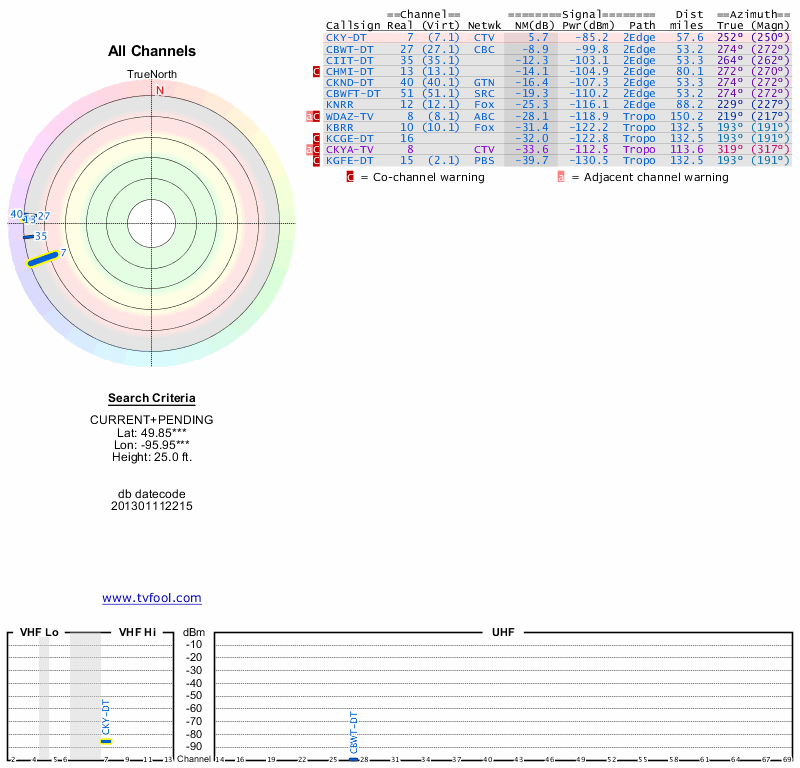Screen dimensions: 800x768
Task: Click the CKND-DT callsign entry
Action: point(350,82)
